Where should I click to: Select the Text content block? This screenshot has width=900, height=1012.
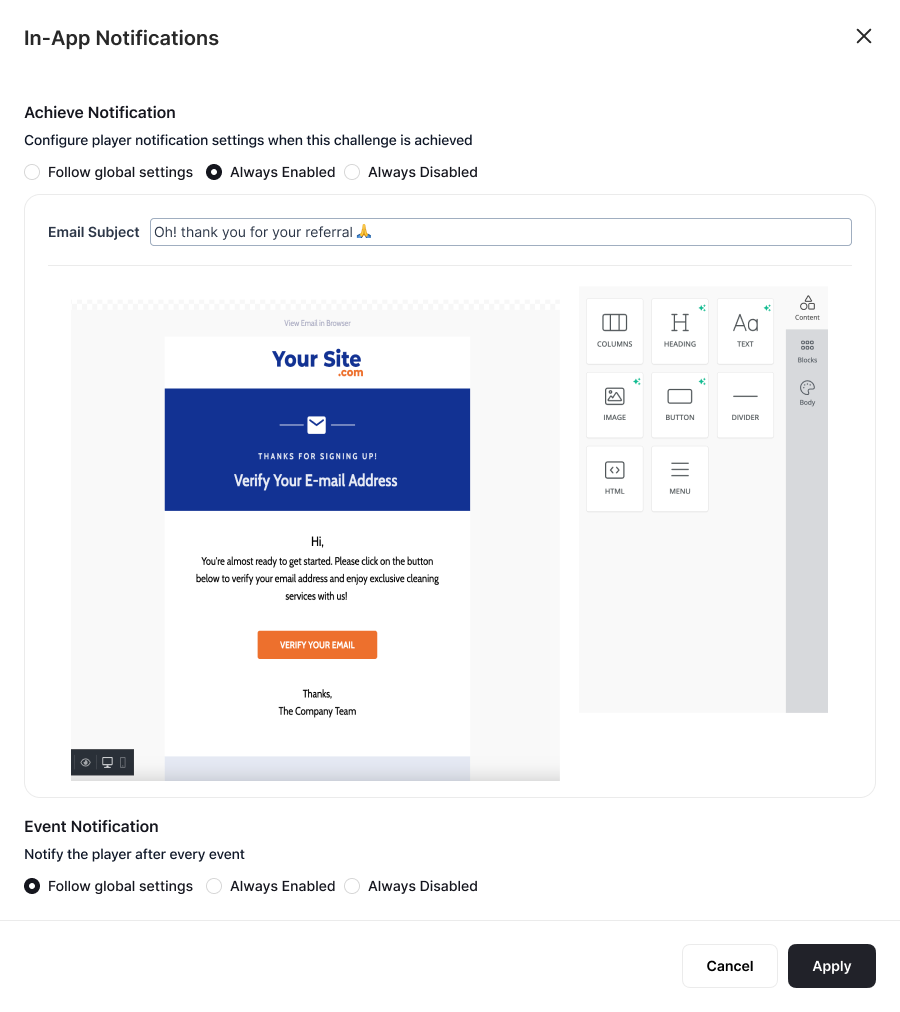(x=744, y=330)
